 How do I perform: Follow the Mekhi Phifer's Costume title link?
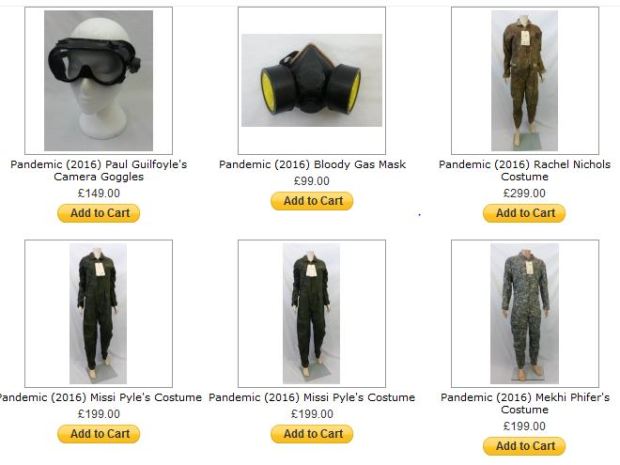(525, 403)
